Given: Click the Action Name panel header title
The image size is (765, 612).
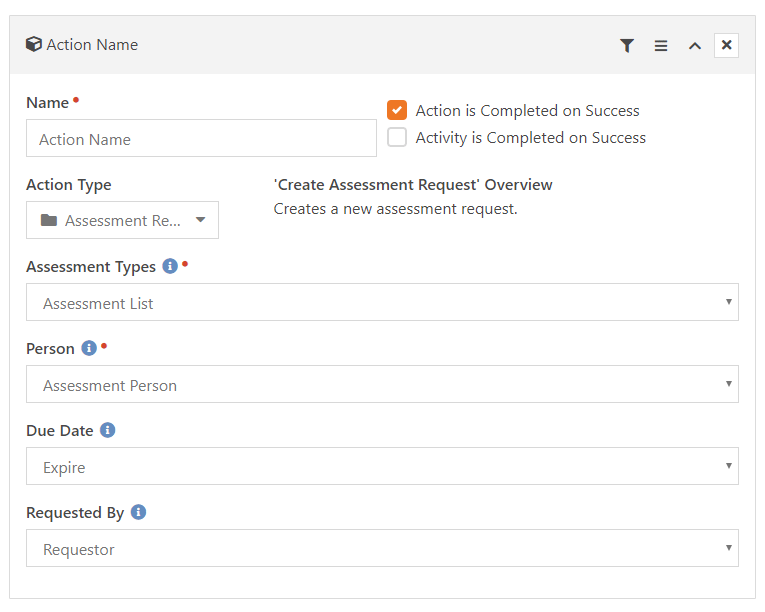Looking at the screenshot, I should [92, 44].
